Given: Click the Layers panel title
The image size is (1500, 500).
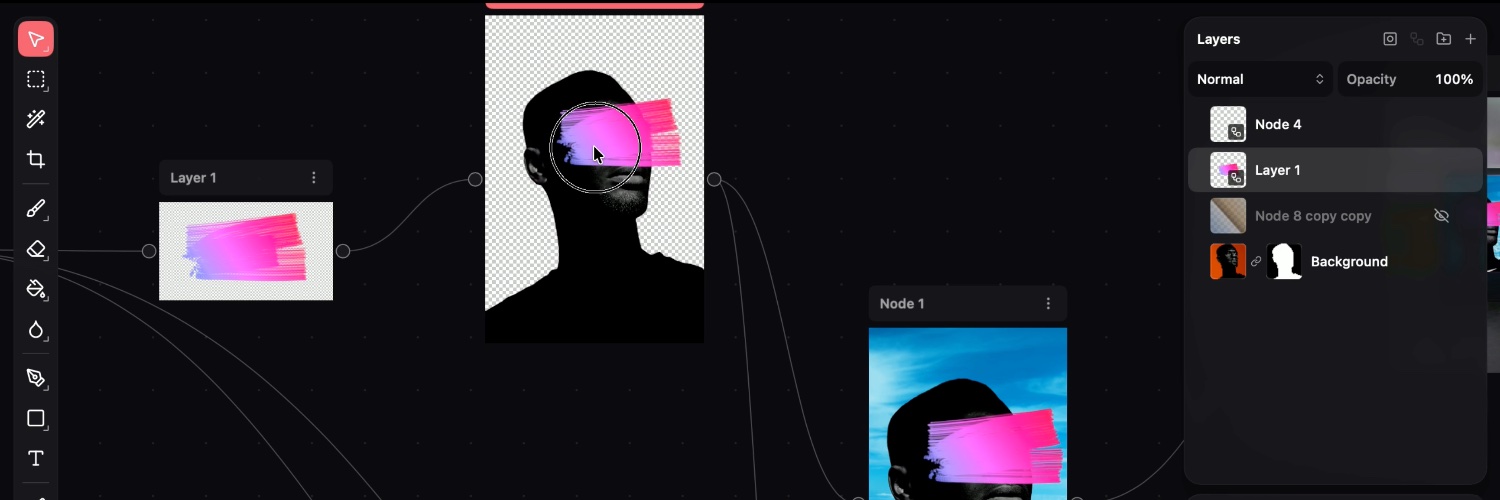Looking at the screenshot, I should pos(1218,39).
